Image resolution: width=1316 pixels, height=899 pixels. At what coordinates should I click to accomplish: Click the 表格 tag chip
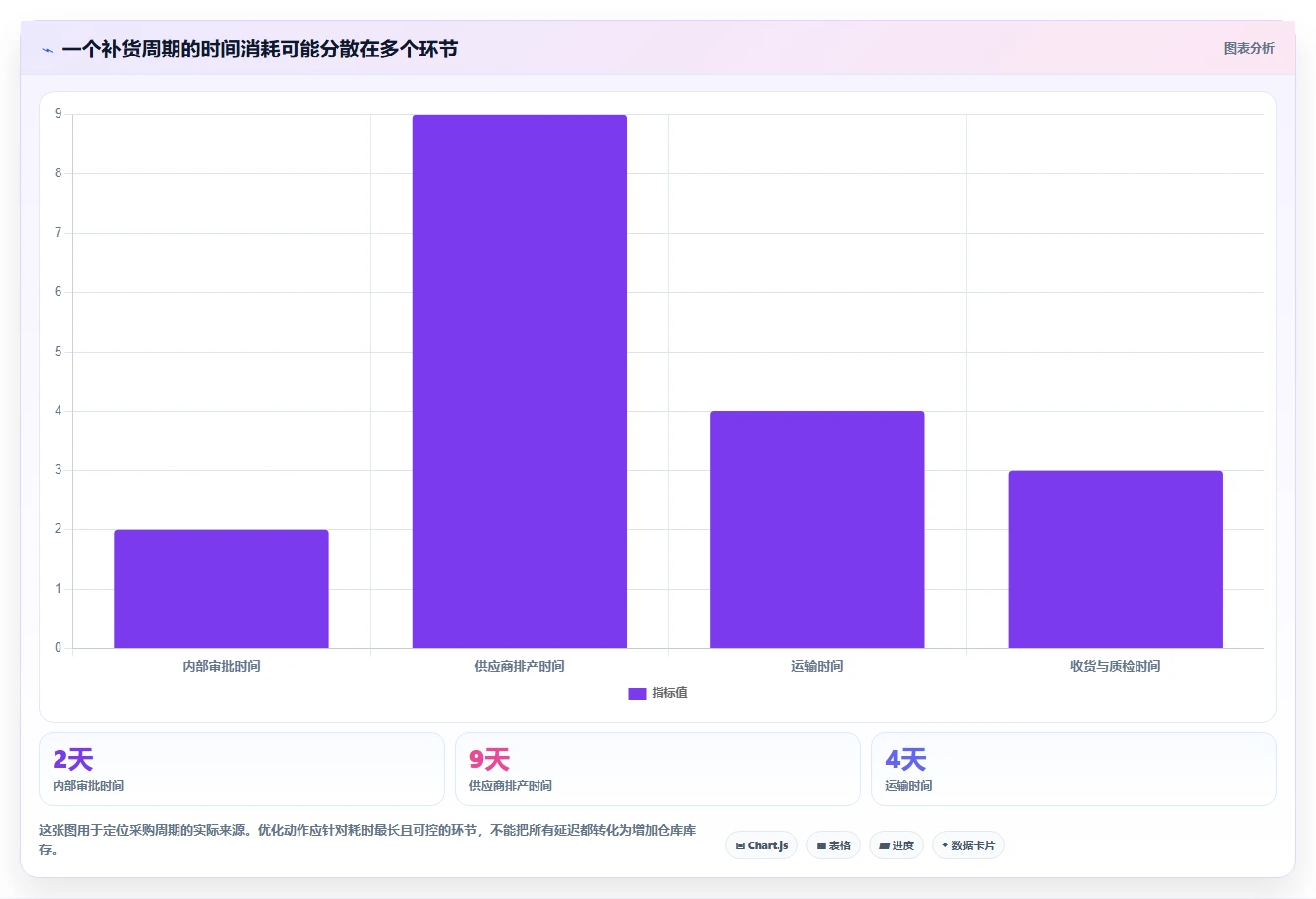833,845
